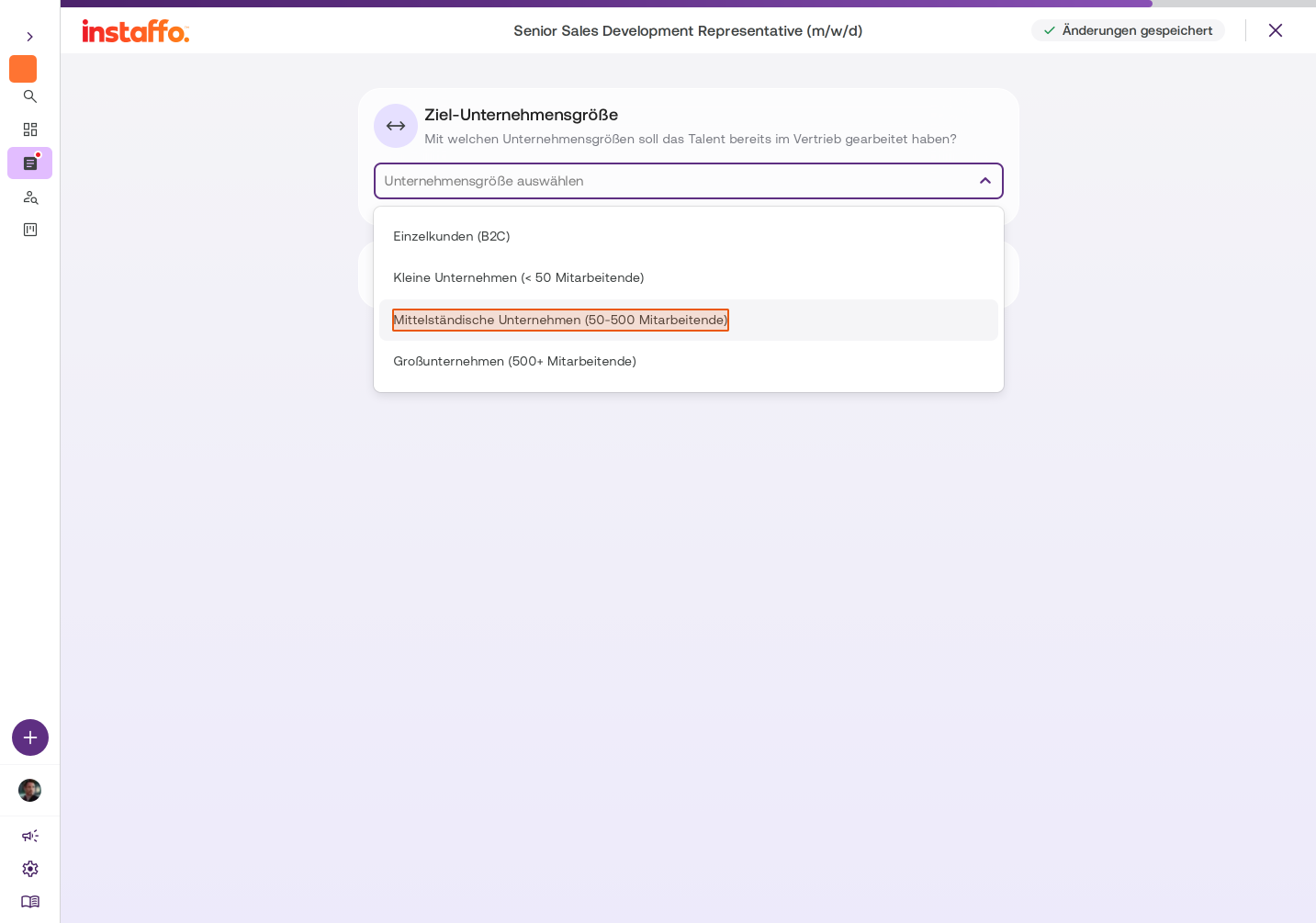This screenshot has height=923, width=1316.
Task: Open the talent search person icon
Action: click(30, 197)
